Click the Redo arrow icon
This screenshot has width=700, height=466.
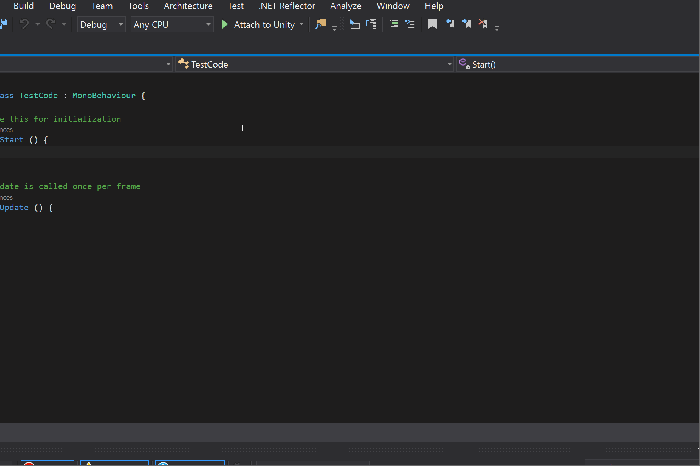(50, 24)
